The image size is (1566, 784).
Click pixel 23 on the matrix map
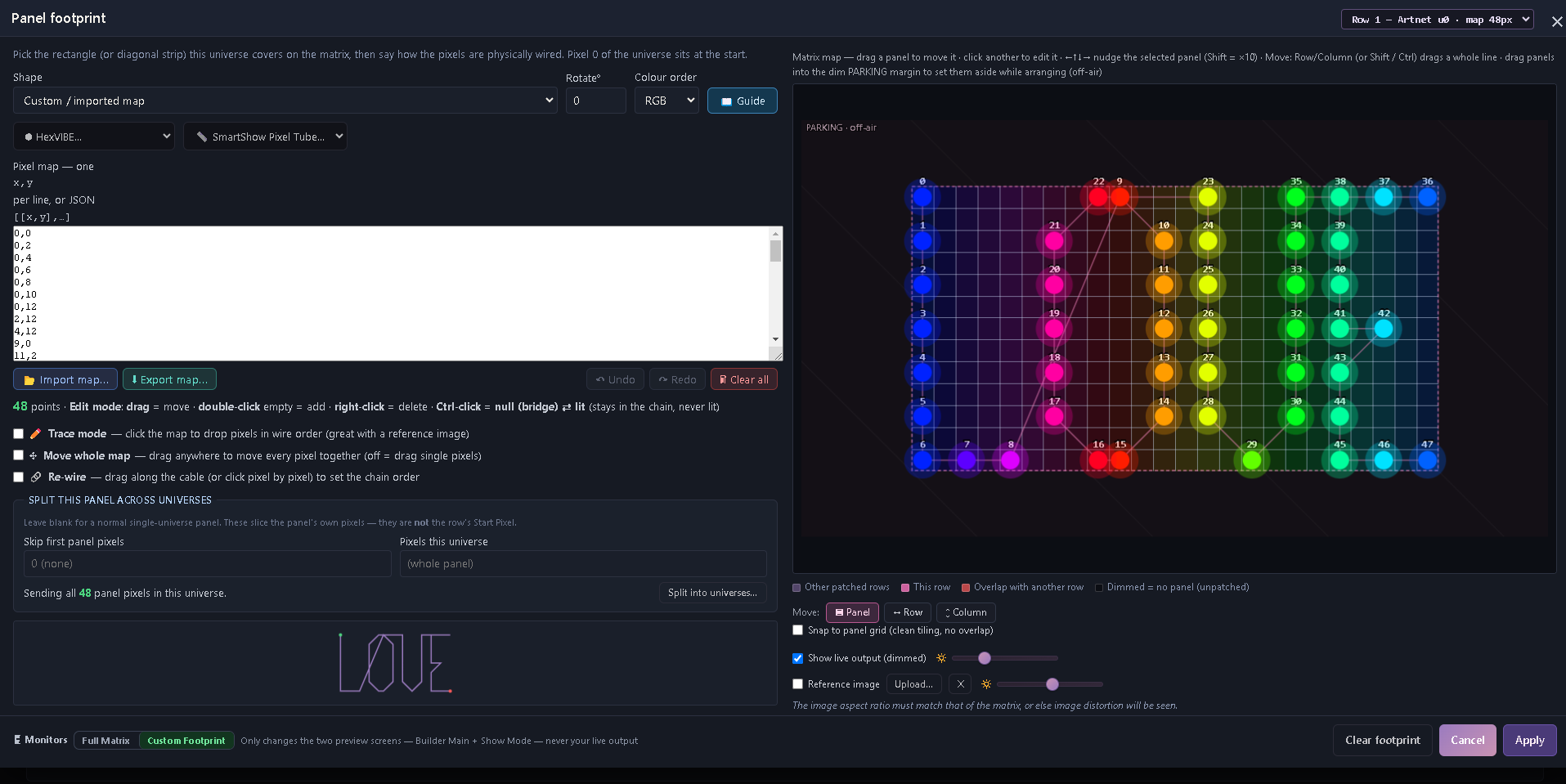click(x=1208, y=197)
